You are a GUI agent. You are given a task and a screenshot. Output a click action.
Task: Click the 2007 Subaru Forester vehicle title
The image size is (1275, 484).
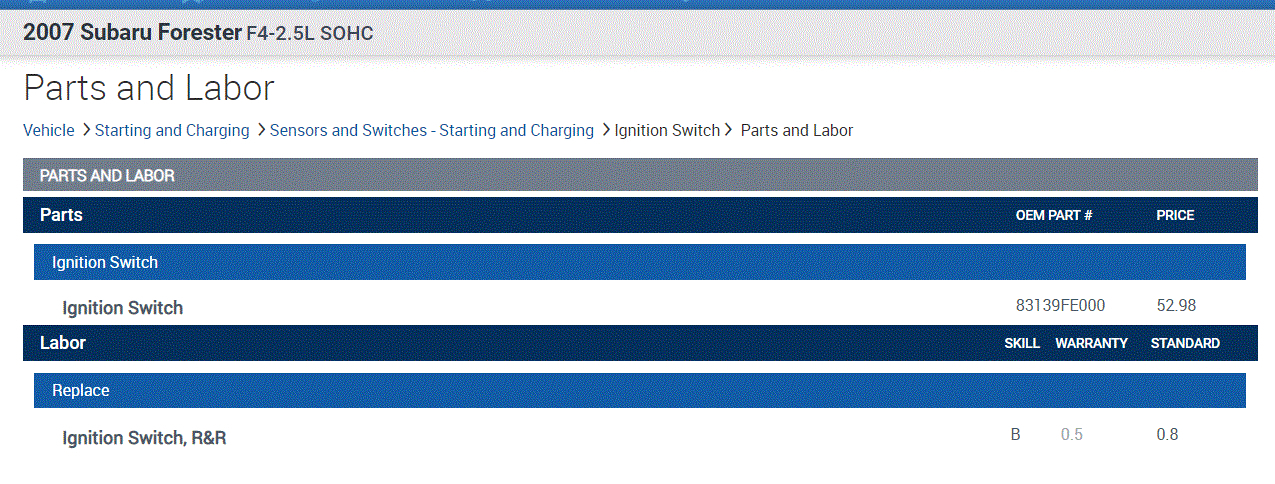(x=132, y=32)
